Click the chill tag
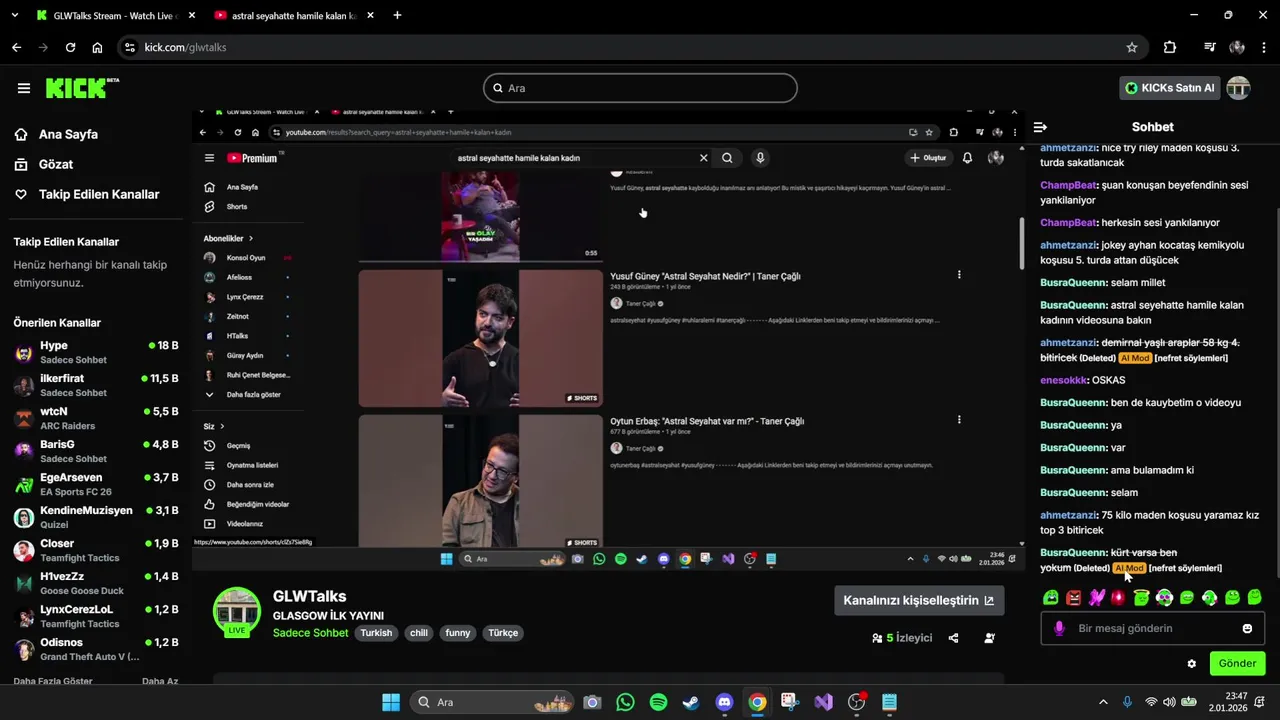The width and height of the screenshot is (1280, 720). [419, 633]
